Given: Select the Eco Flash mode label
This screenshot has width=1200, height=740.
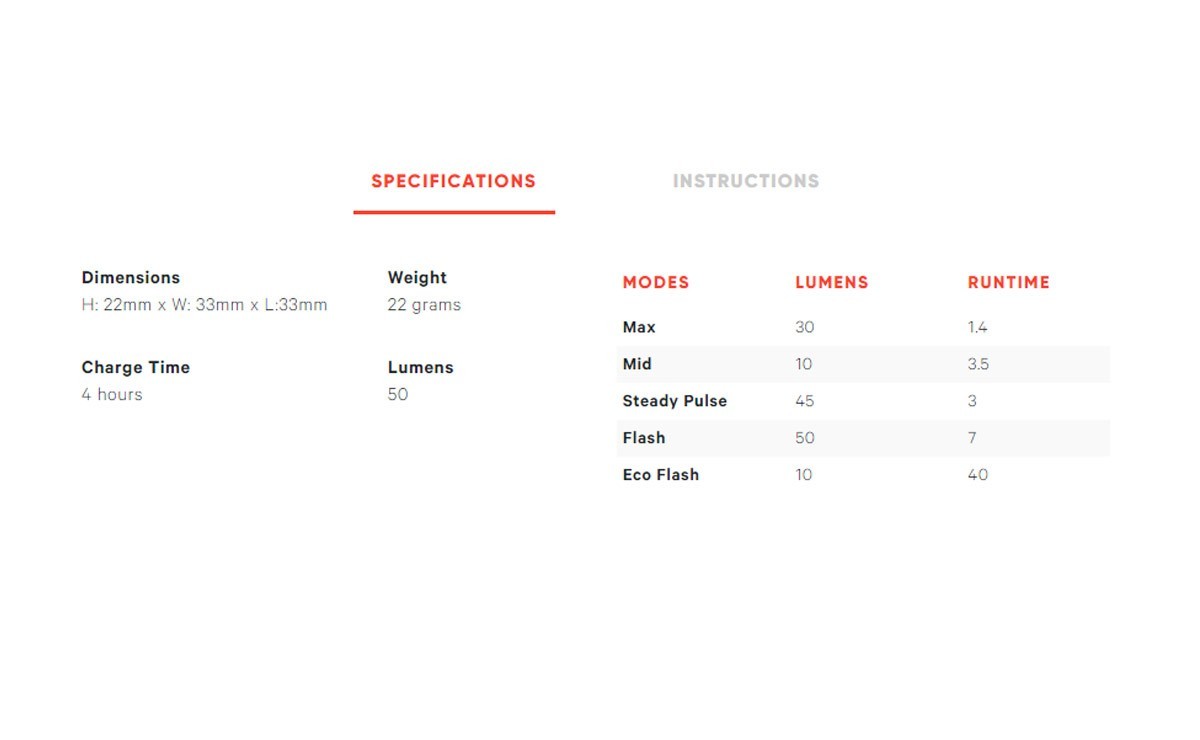Looking at the screenshot, I should pos(661,475).
